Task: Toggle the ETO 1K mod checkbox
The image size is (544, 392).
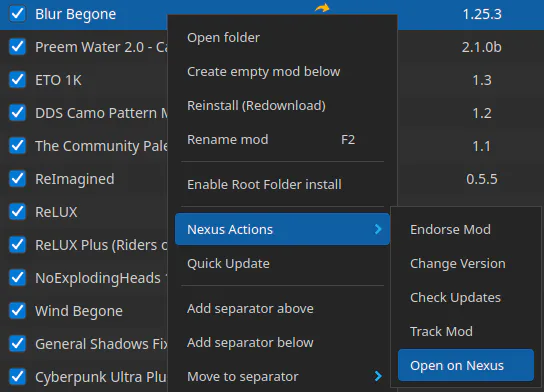Action: pyautogui.click(x=17, y=80)
